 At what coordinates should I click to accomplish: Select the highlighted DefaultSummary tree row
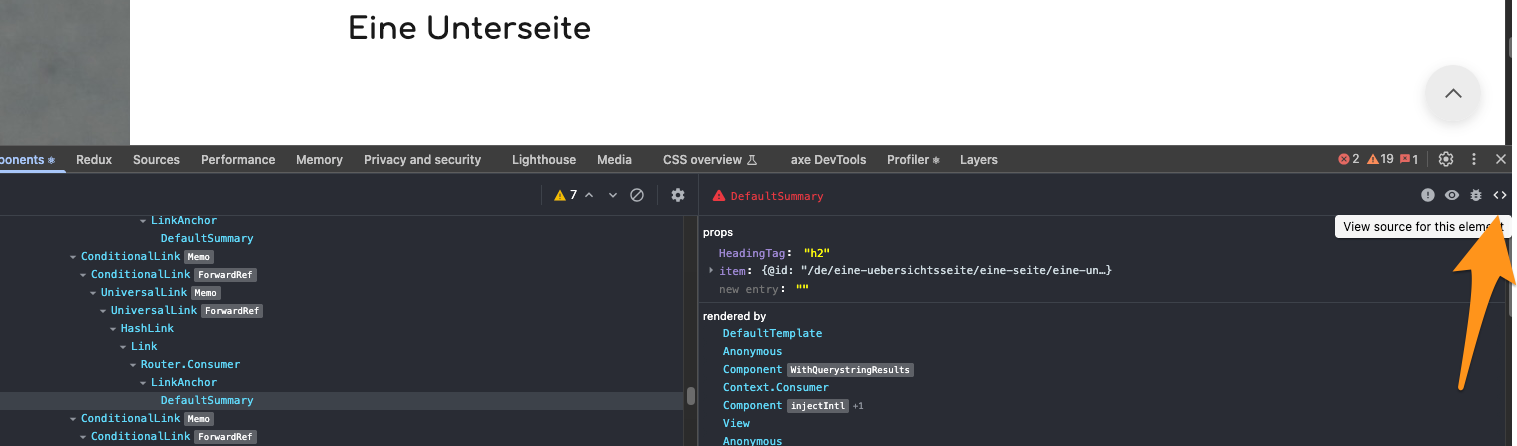click(x=207, y=401)
